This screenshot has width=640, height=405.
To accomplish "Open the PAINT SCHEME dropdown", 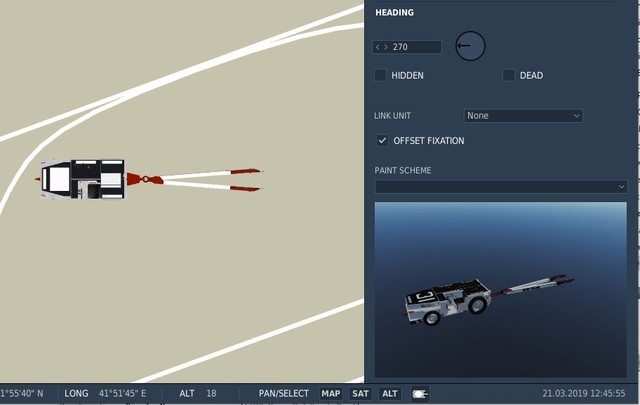I will pos(501,187).
